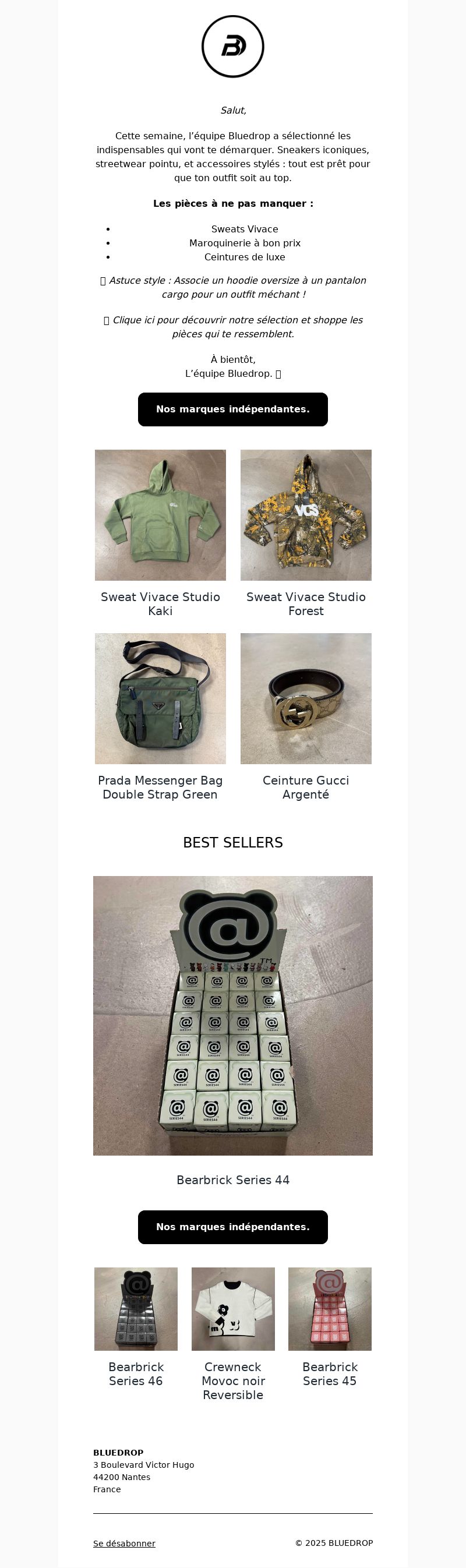Image resolution: width=466 pixels, height=1568 pixels.
Task: Click the Se désabonner link
Action: 124,1543
